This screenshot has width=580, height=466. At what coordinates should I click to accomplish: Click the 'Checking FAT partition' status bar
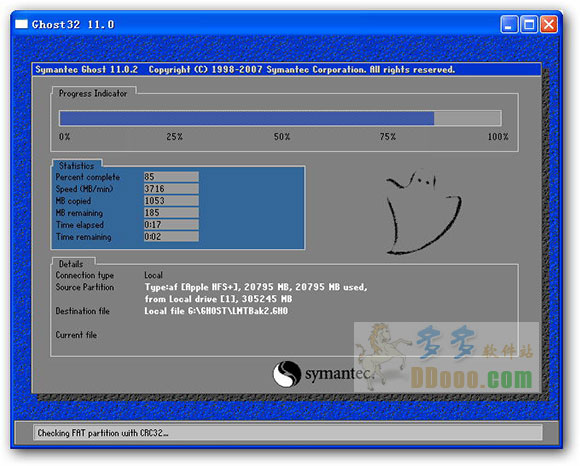coord(288,433)
